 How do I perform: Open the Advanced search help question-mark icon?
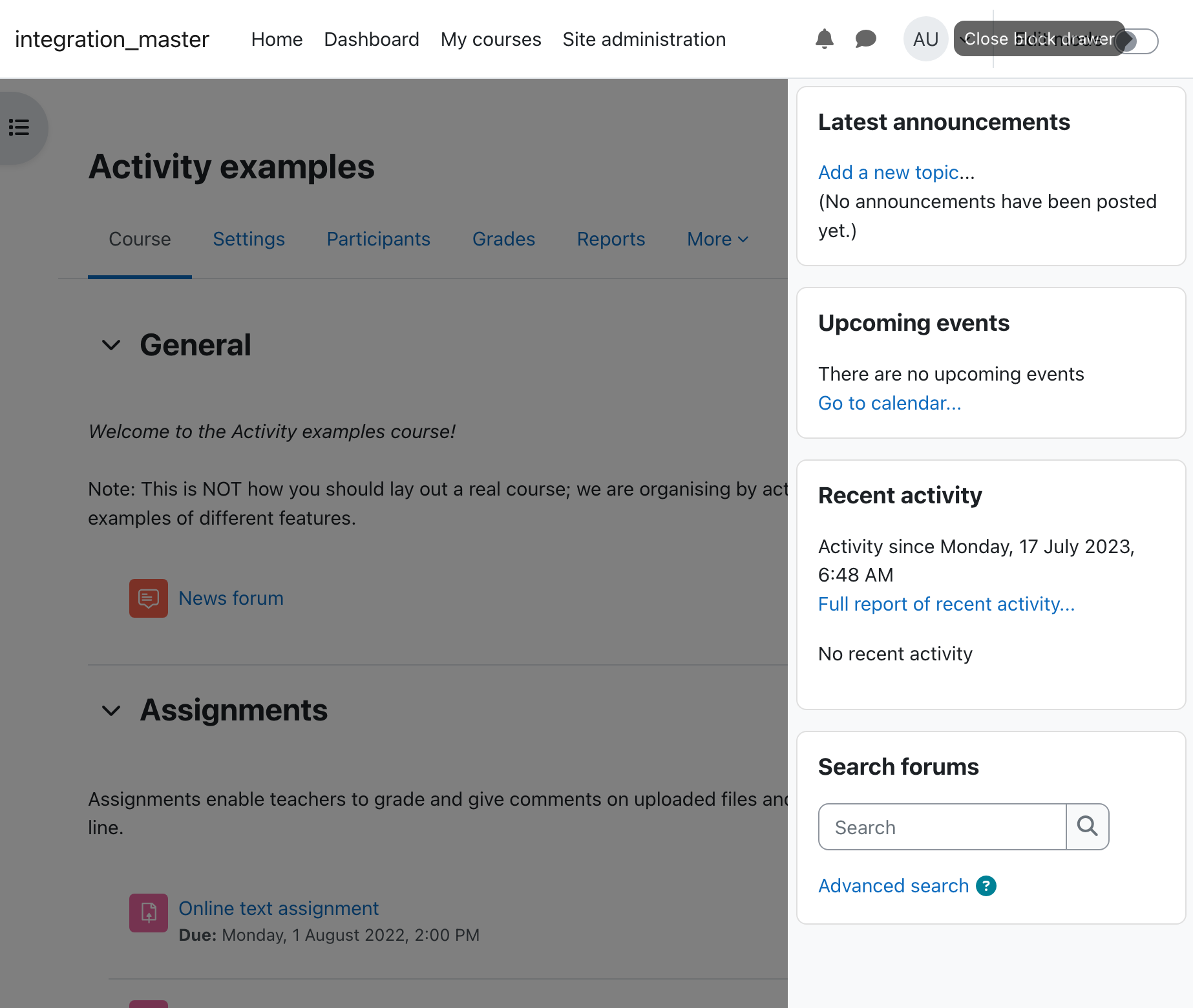pyautogui.click(x=986, y=886)
